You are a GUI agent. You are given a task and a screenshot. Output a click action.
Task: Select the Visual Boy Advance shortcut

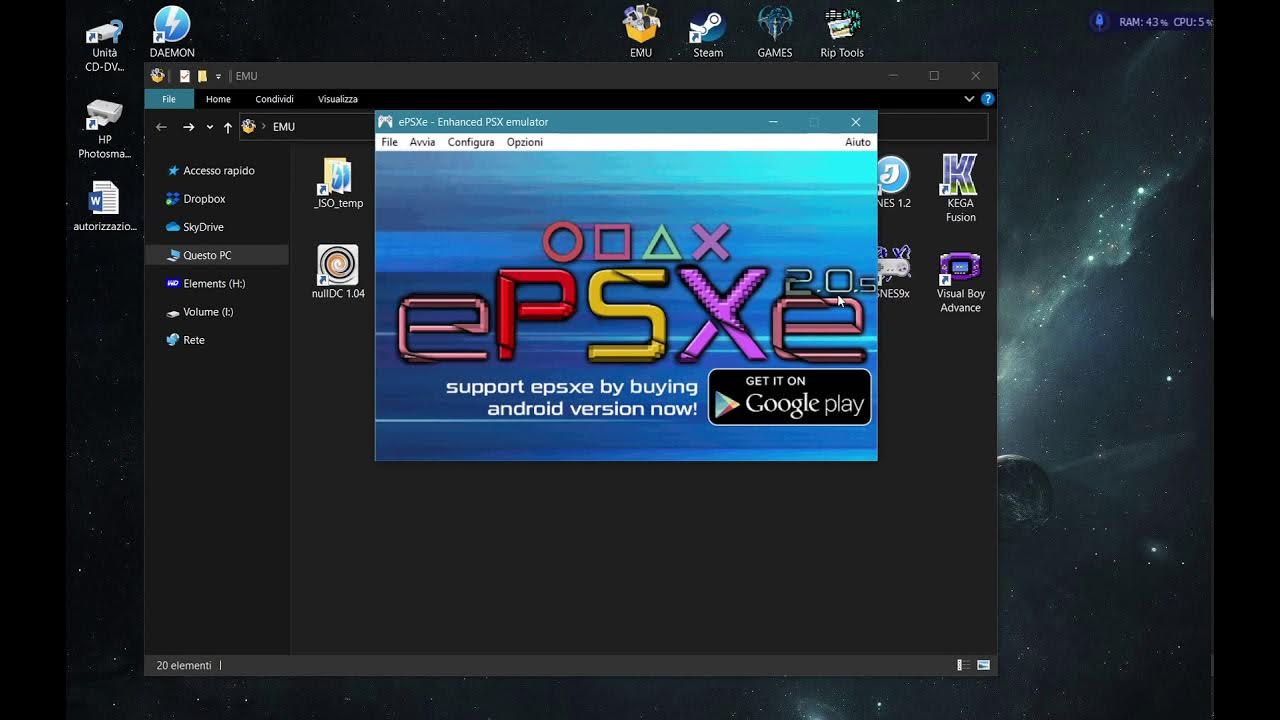pyautogui.click(x=960, y=280)
